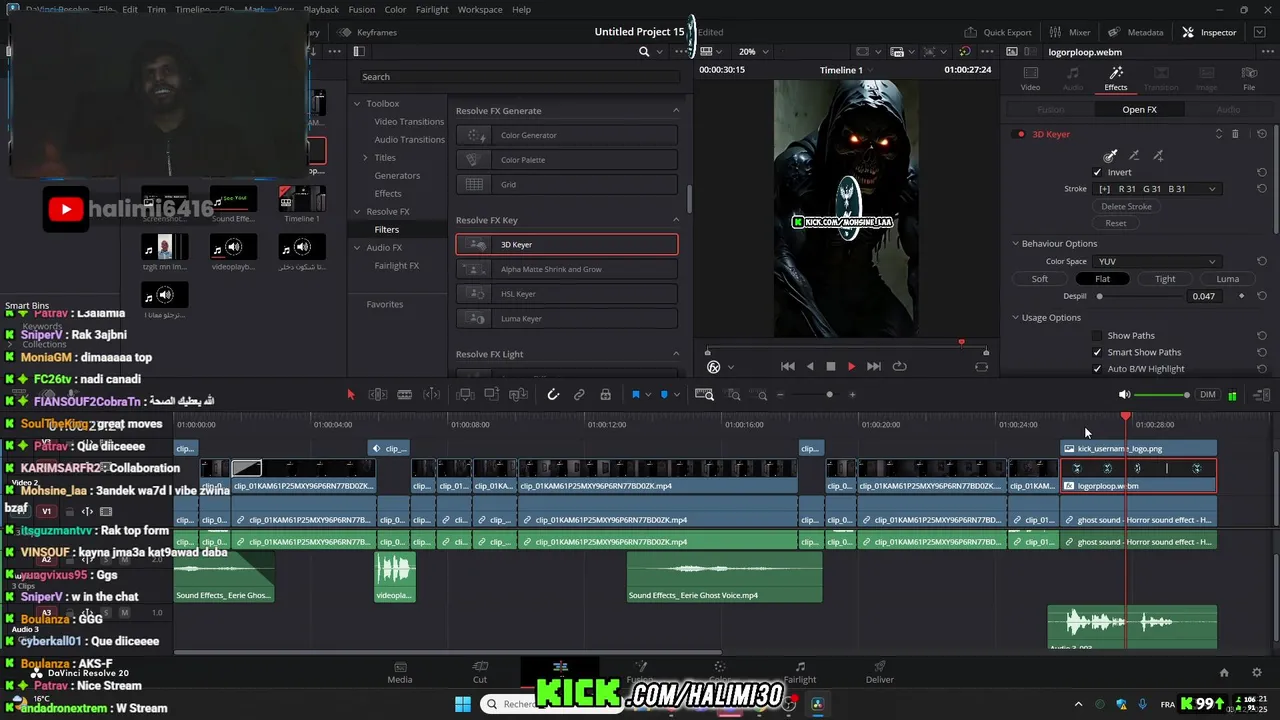This screenshot has height=720, width=1280.
Task: Toggle the viewer Loop playback button
Action: coord(899,367)
